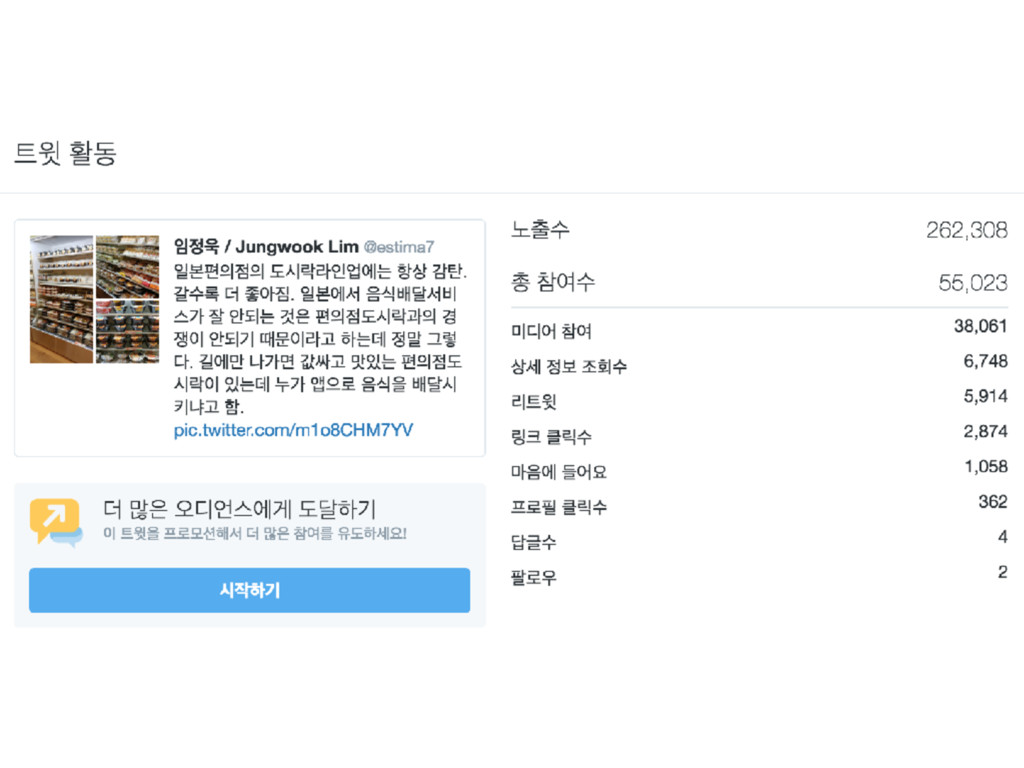Click the 답글수 replies row
Viewport: 1024px width, 768px height.
click(x=759, y=541)
